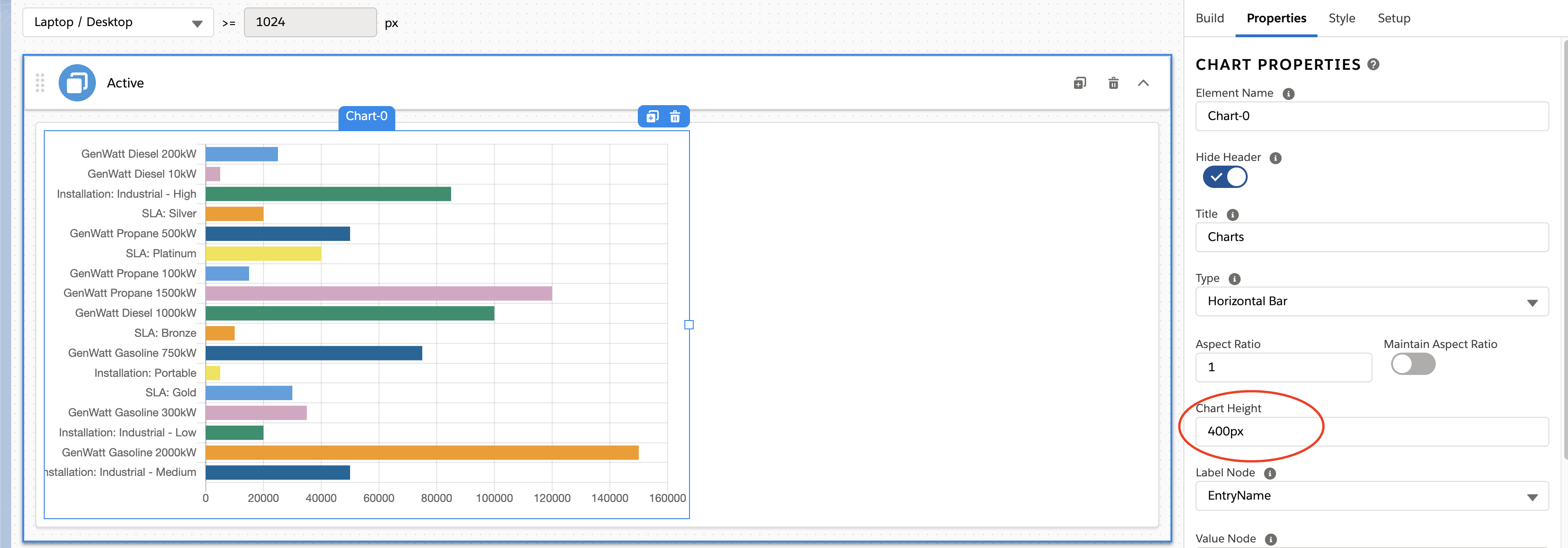Viewport: 1568px width, 548px height.
Task: Show info for Title field
Action: pos(1233,215)
